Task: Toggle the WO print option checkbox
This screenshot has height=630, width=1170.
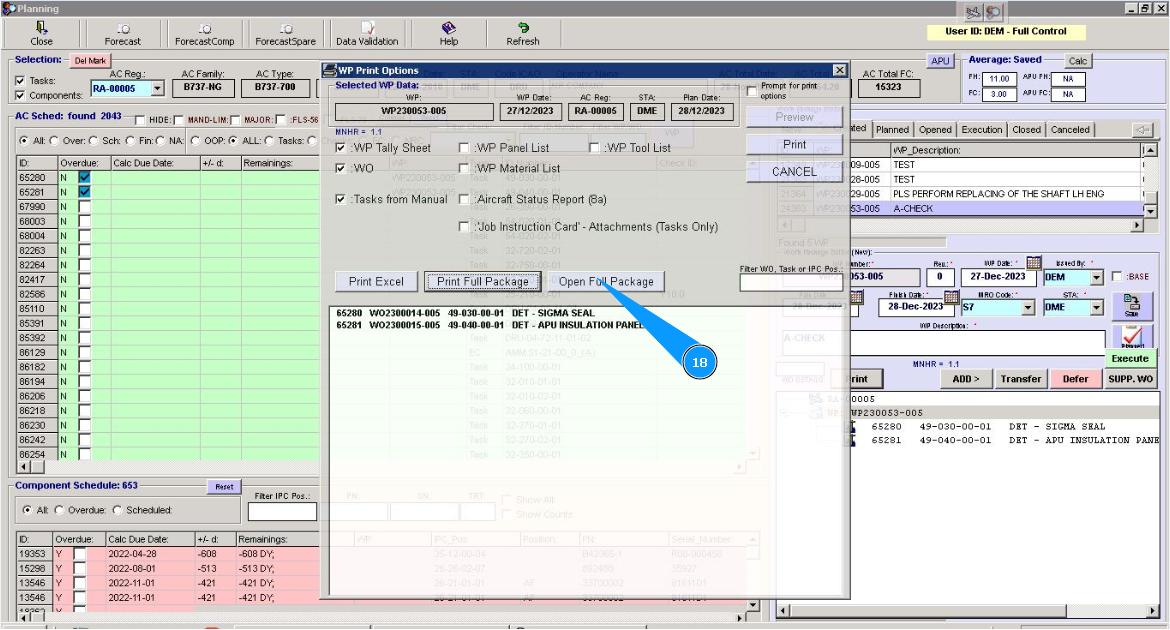Action: coord(340,168)
